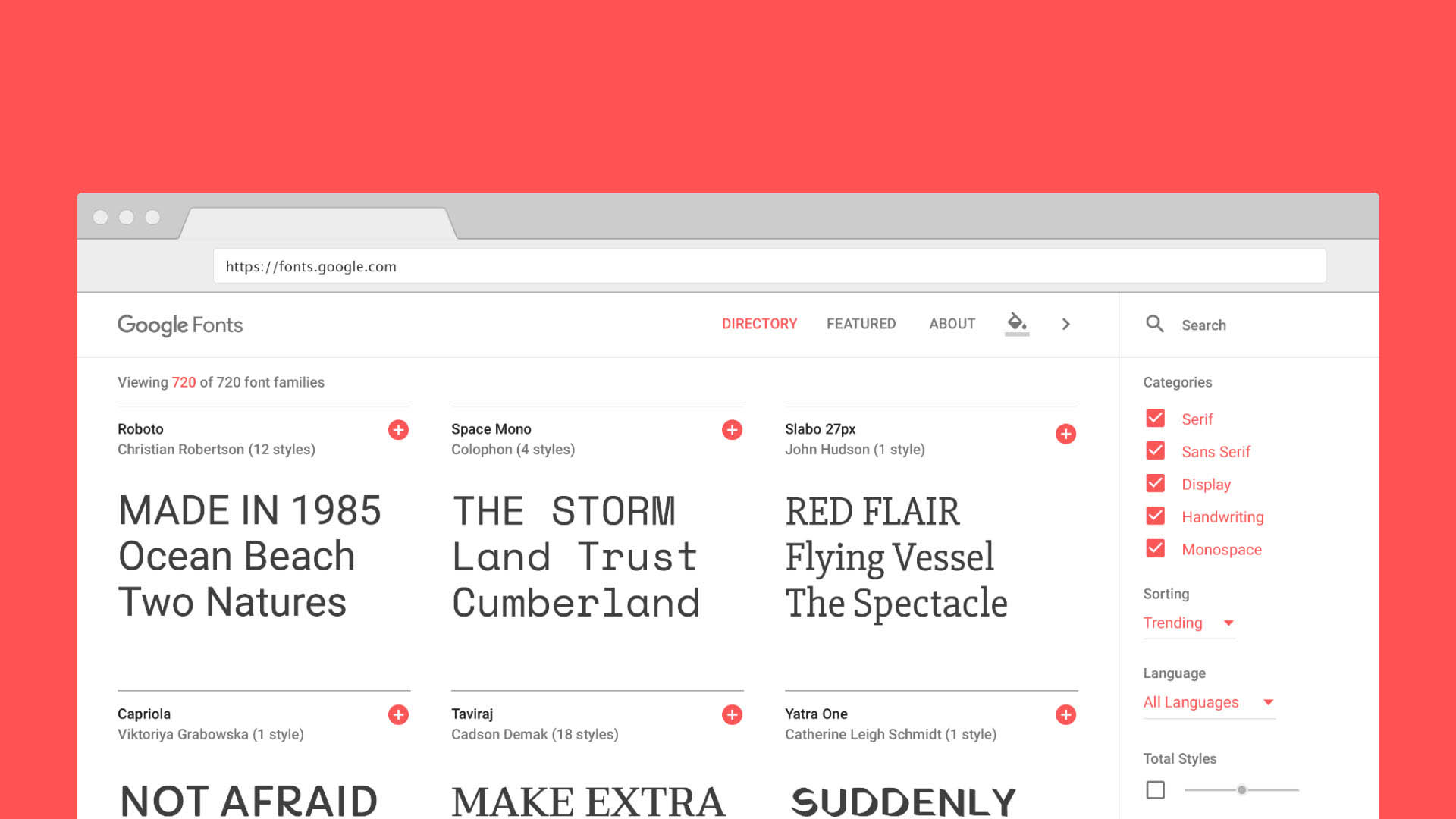Add Roboto font to selection
The width and height of the screenshot is (1456, 819).
[x=398, y=430]
